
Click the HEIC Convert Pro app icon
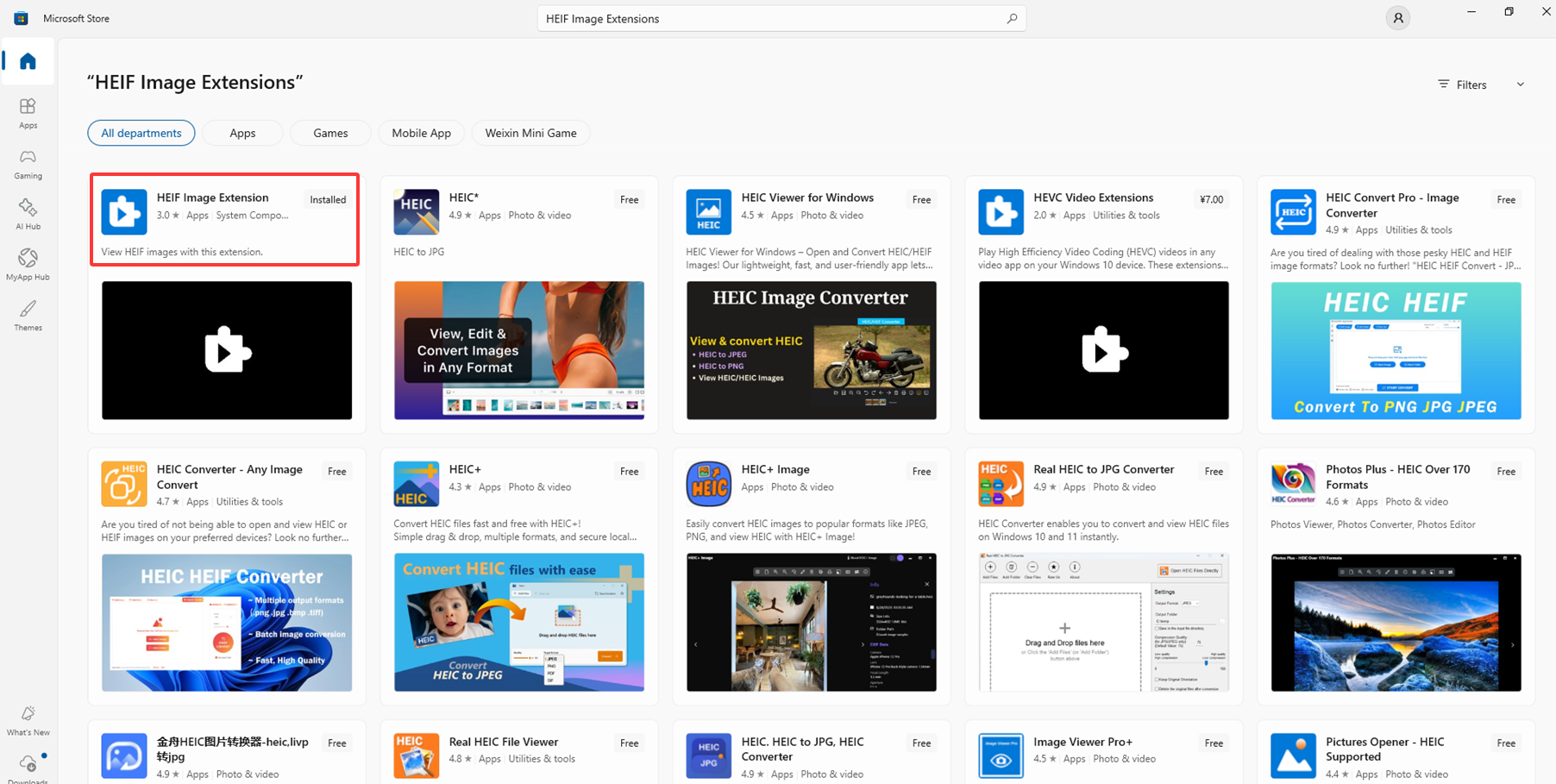pyautogui.click(x=1294, y=212)
